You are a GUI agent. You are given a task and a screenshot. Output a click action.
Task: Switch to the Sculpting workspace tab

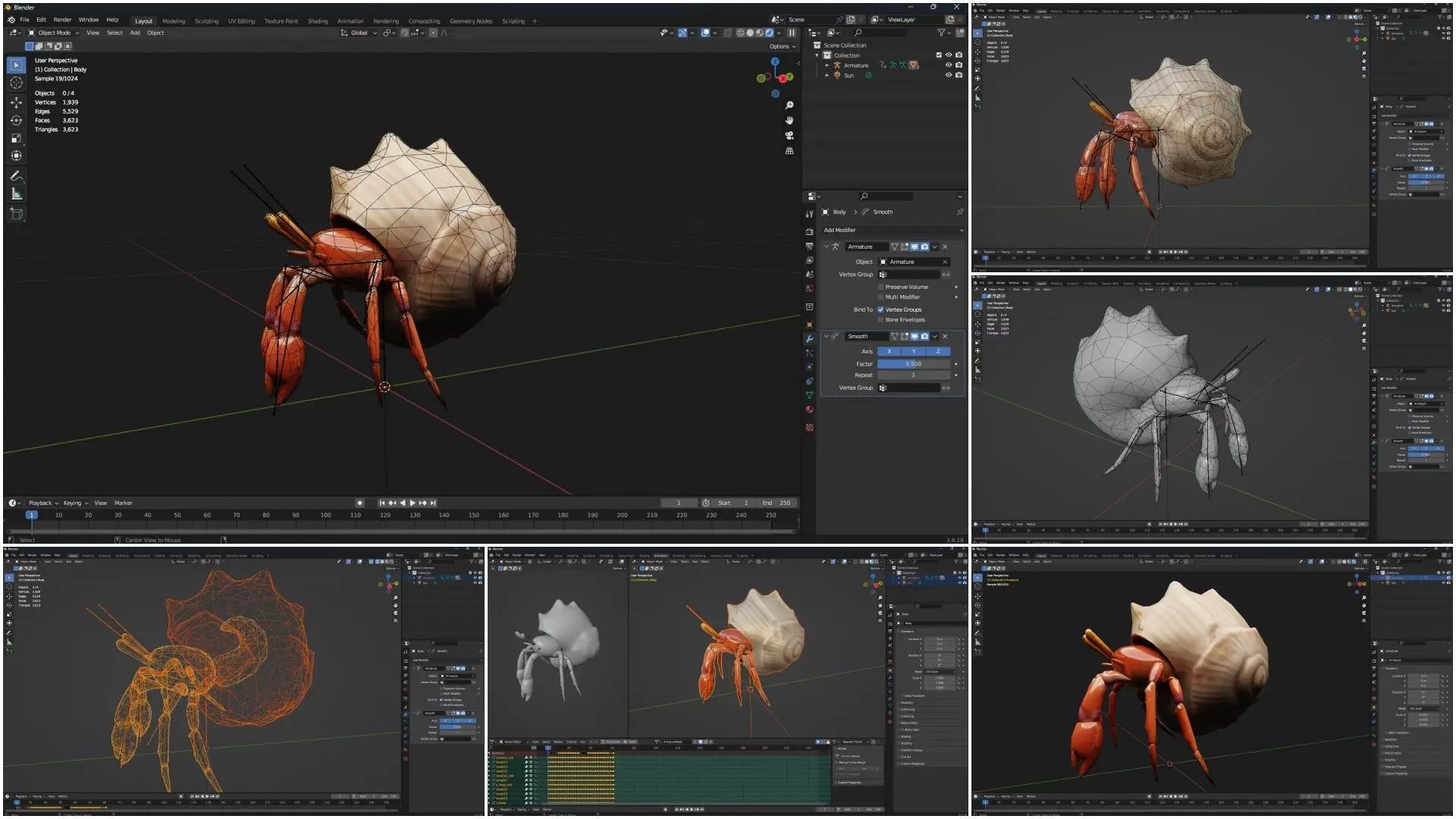206,21
